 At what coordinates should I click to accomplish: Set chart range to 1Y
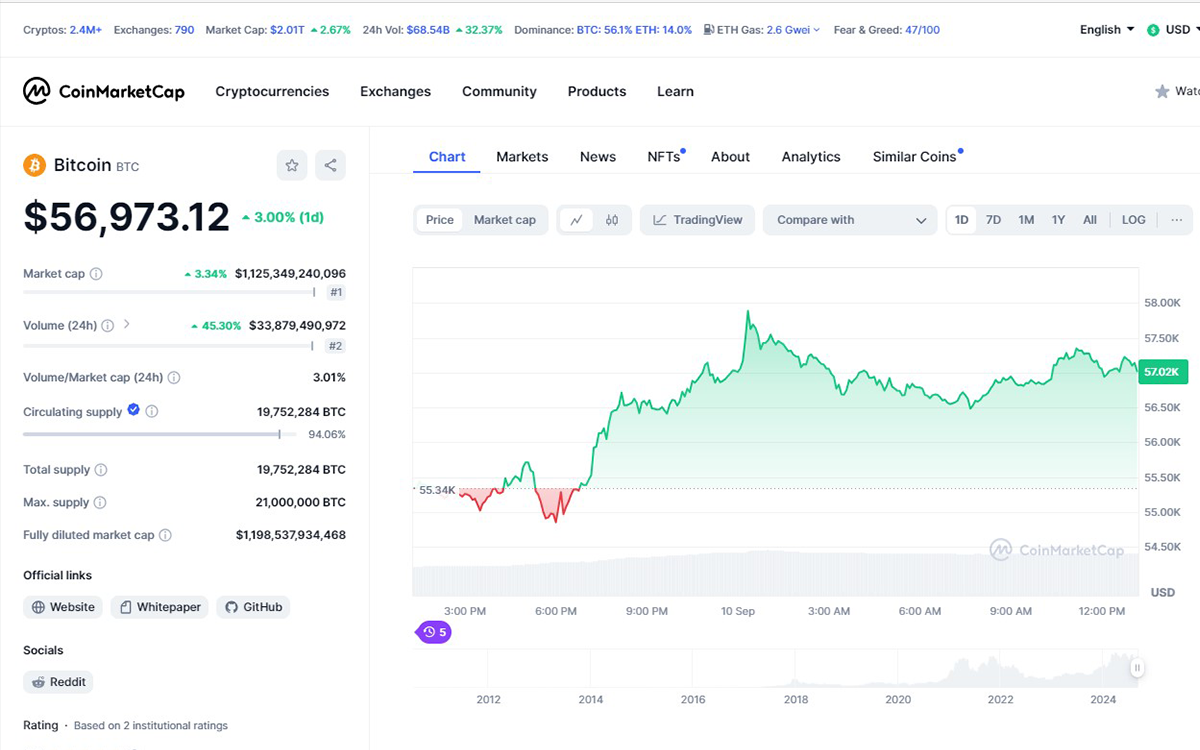(x=1058, y=220)
